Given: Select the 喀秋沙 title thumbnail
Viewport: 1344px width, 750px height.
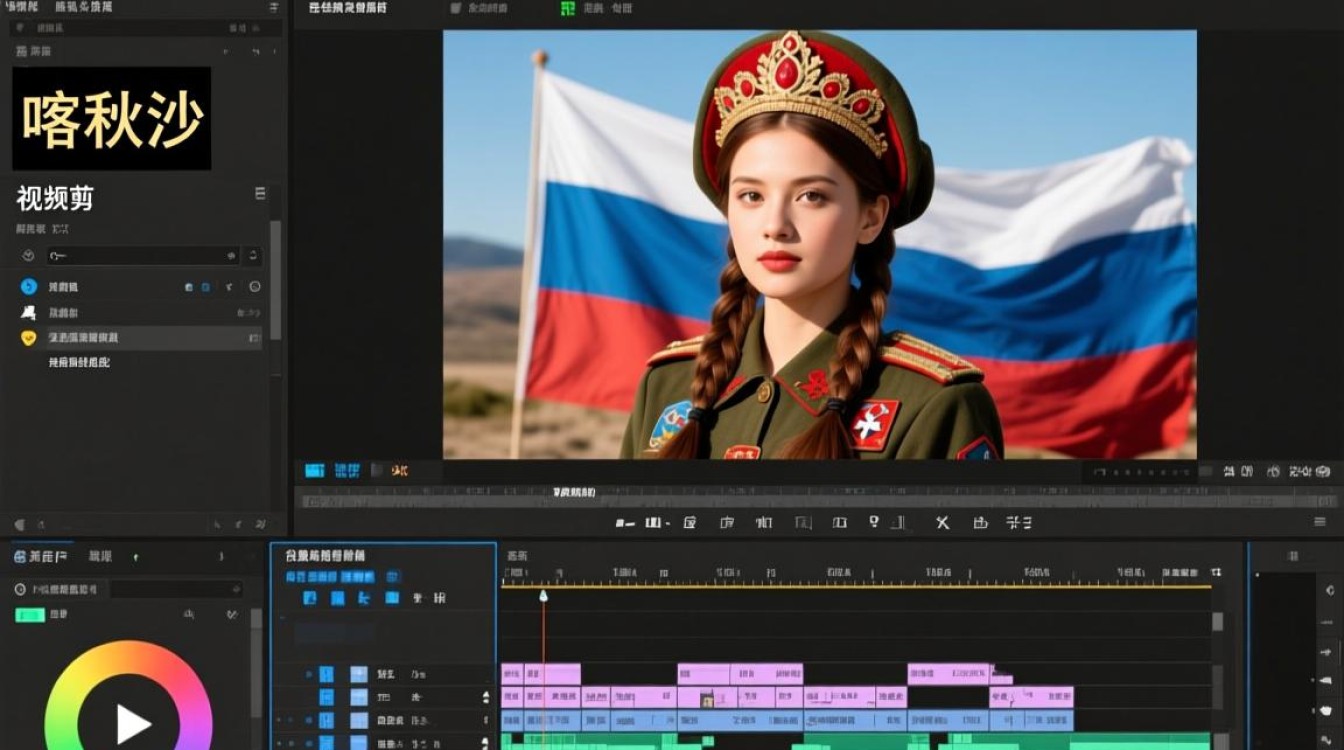Looking at the screenshot, I should [111, 118].
